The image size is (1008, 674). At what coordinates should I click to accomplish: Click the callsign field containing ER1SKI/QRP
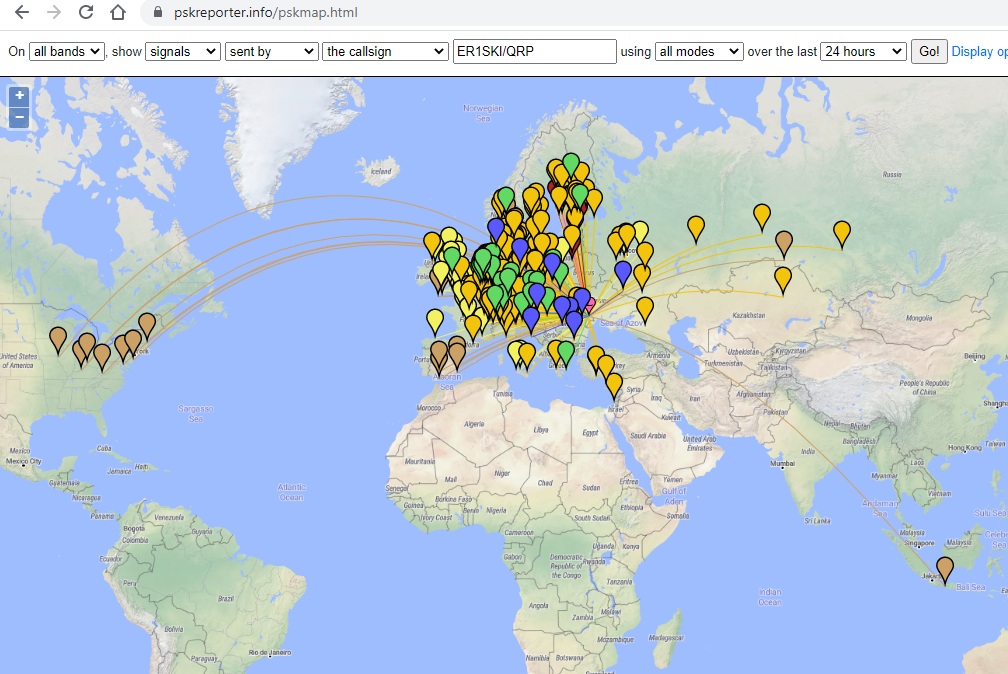click(x=534, y=51)
